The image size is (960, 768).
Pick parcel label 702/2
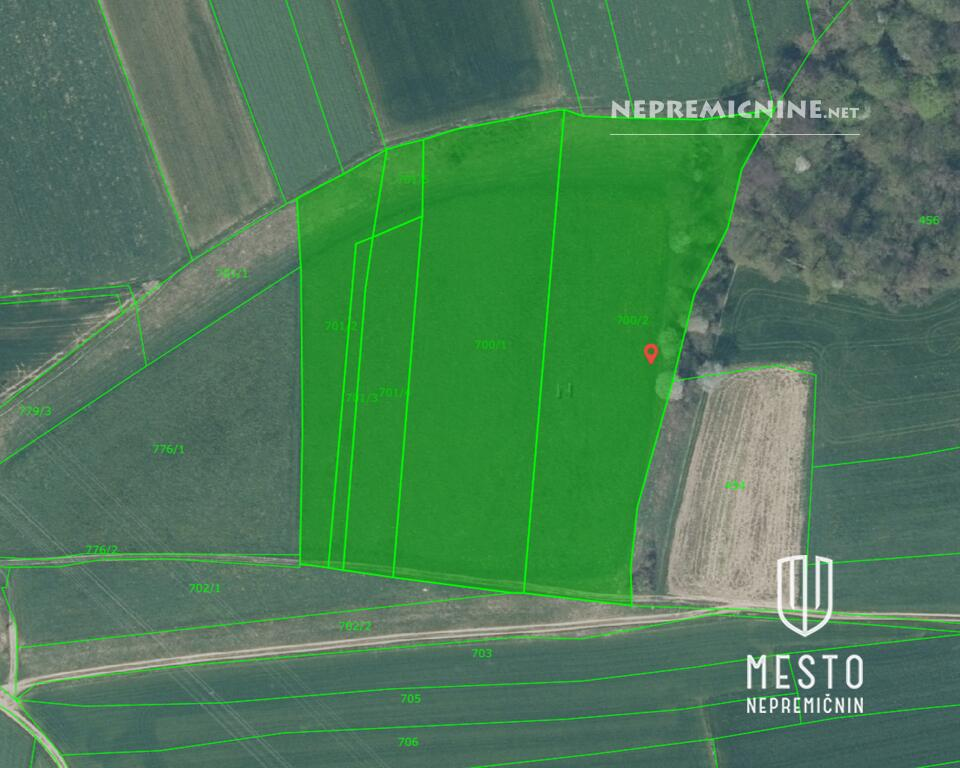(355, 626)
